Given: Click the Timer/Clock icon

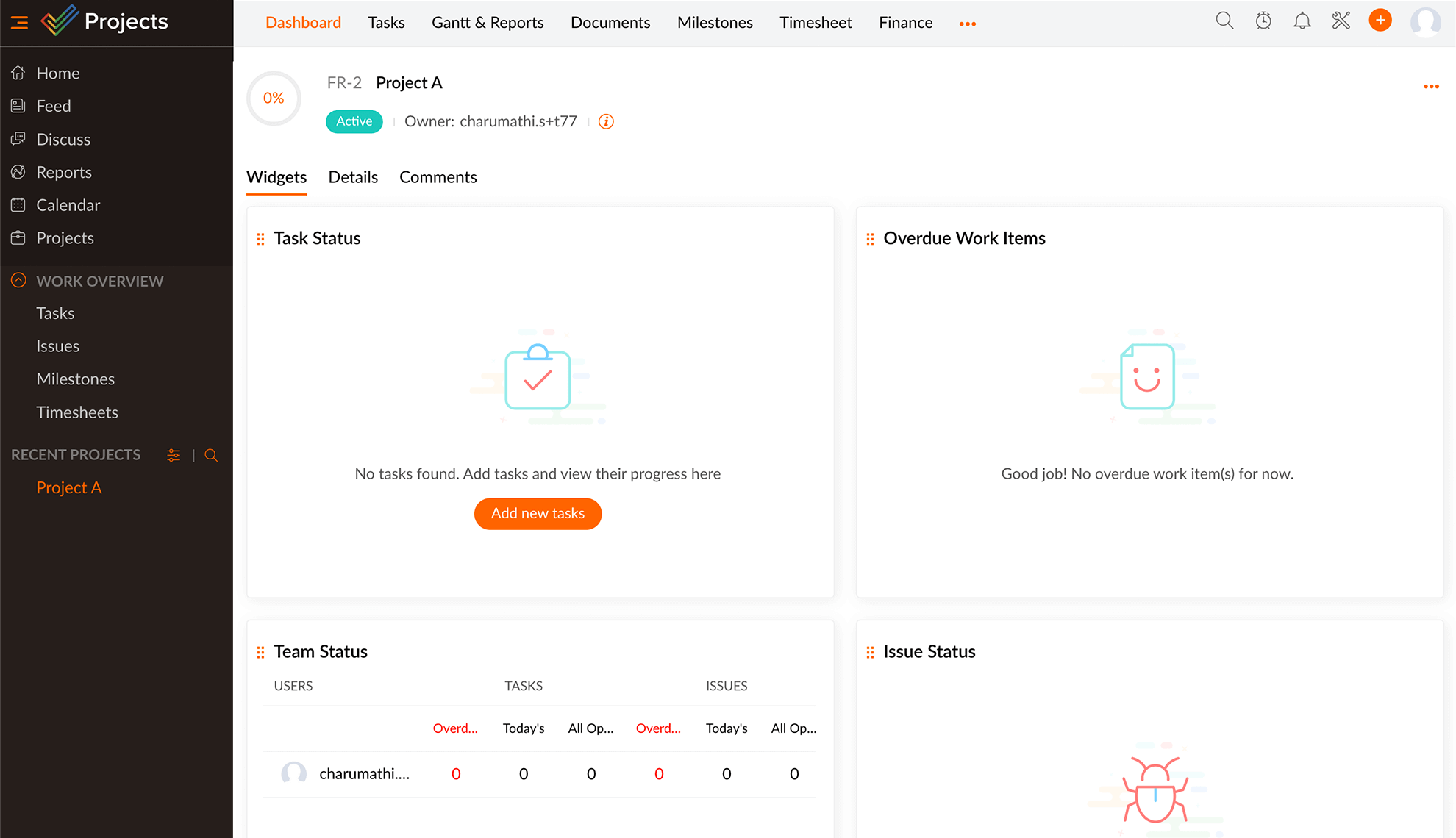Looking at the screenshot, I should tap(1263, 22).
